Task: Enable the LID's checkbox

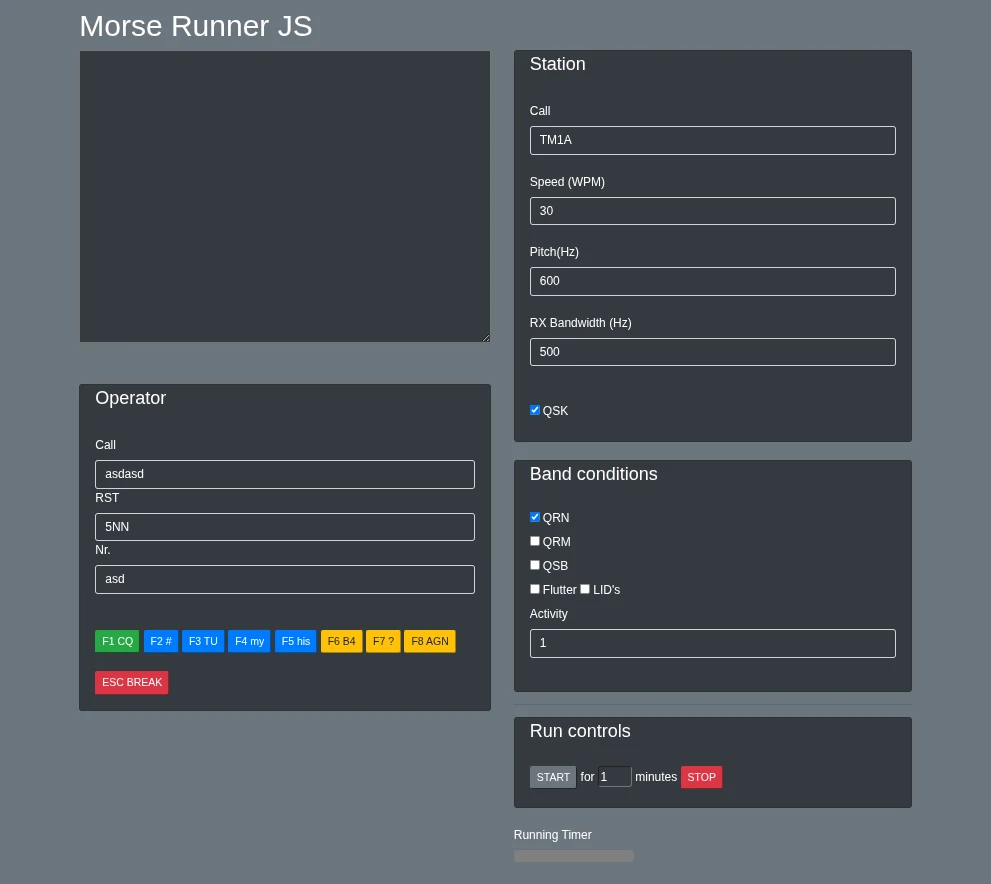Action: tap(585, 589)
